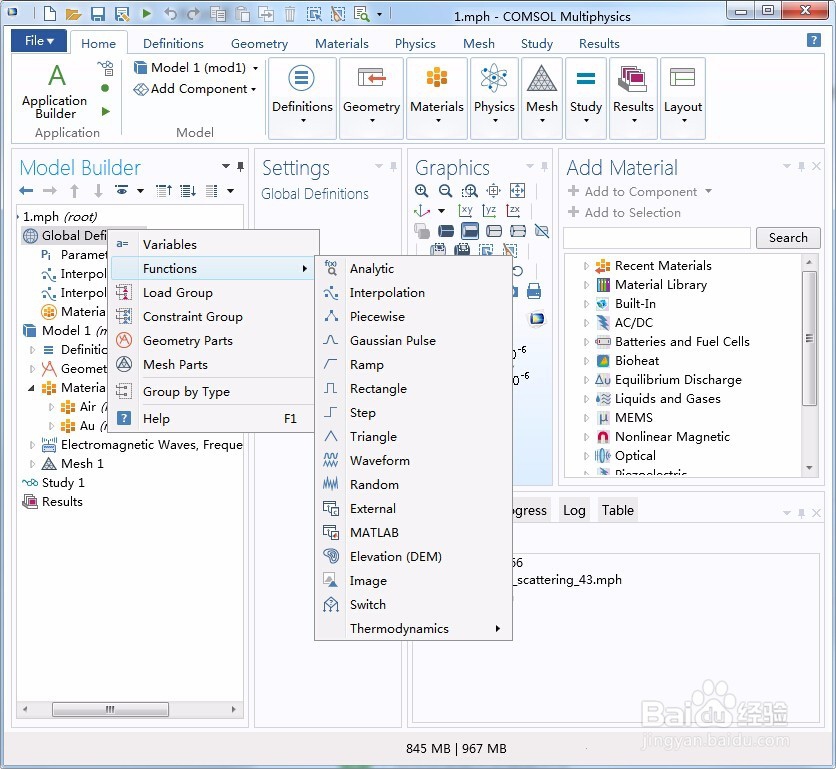Open the File menu

pyautogui.click(x=39, y=41)
